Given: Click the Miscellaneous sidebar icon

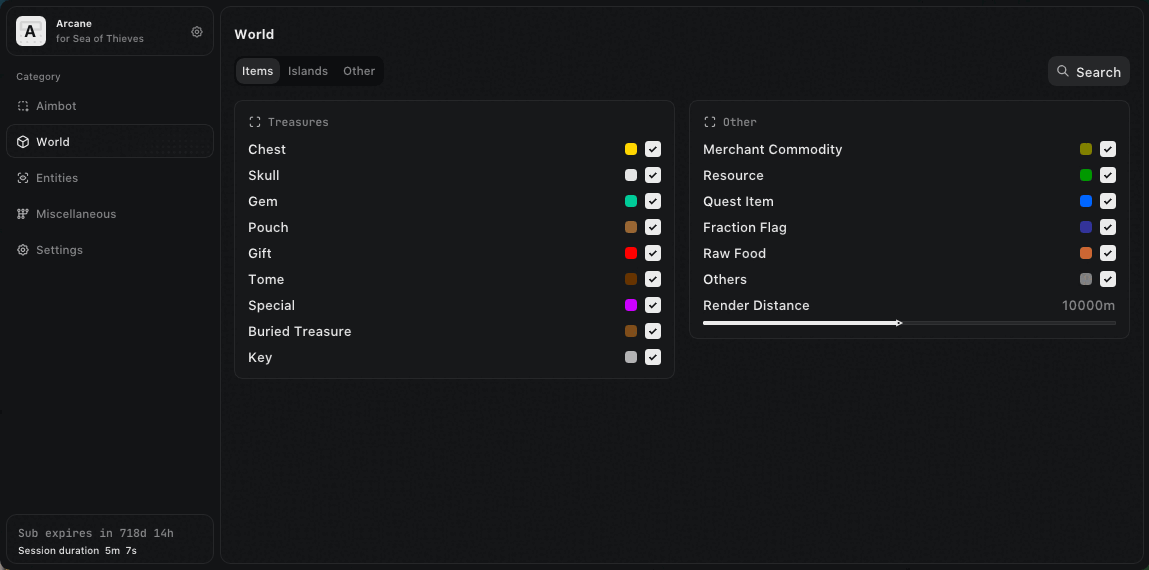Looking at the screenshot, I should [23, 214].
